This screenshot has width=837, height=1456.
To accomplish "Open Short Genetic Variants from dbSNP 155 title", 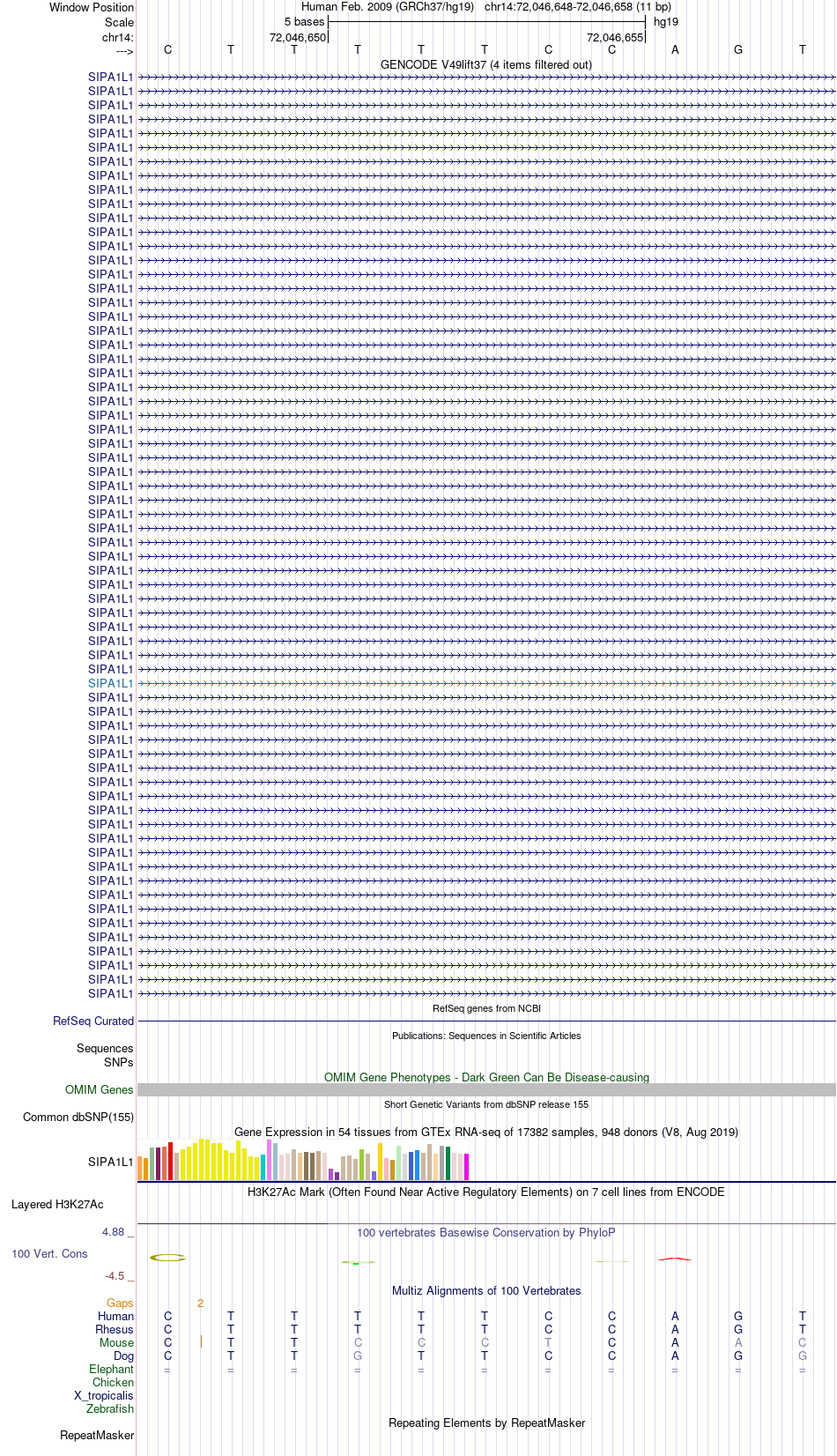I will click(x=486, y=1104).
